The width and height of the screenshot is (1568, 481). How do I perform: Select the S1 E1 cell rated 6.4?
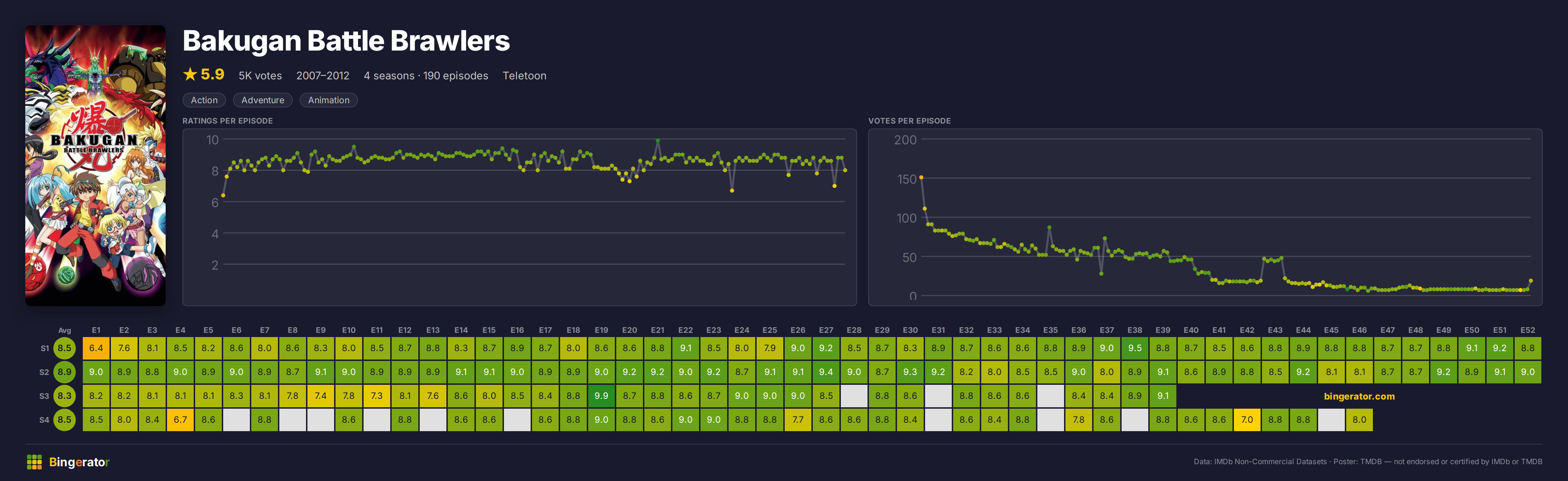[96, 348]
